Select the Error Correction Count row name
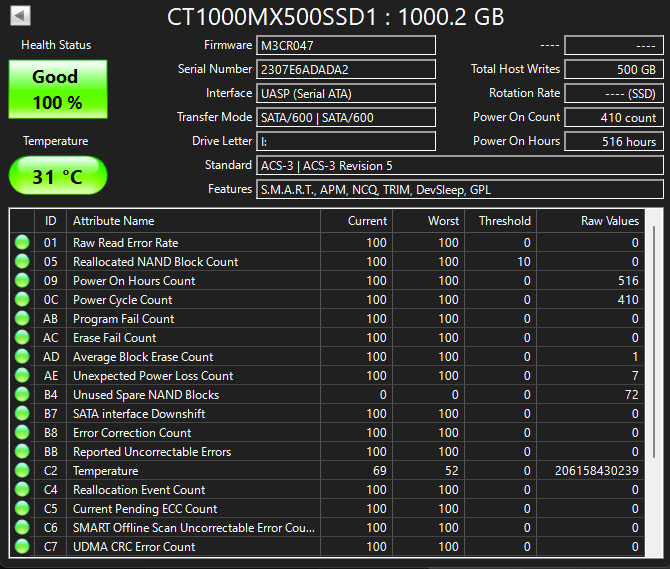670x569 pixels. 132,433
